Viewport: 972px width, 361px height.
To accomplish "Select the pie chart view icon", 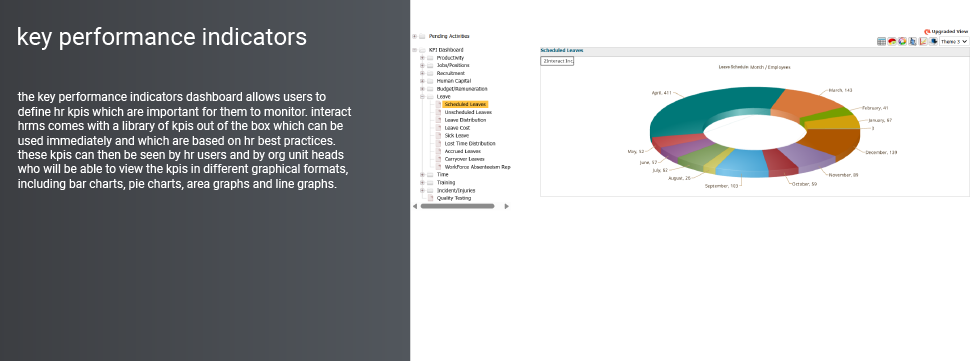I will point(892,42).
